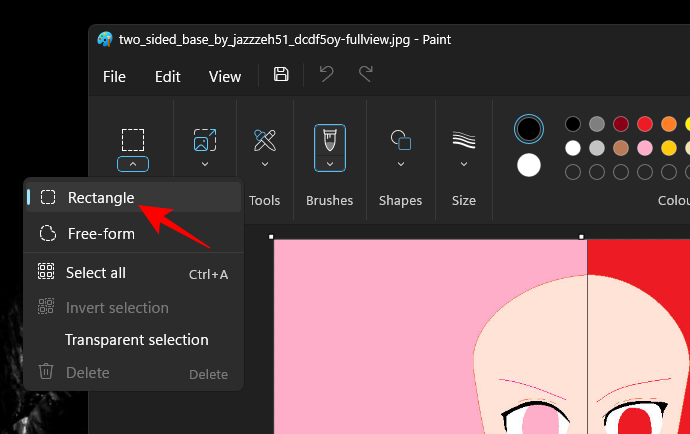Click Select all in the menu

[96, 273]
